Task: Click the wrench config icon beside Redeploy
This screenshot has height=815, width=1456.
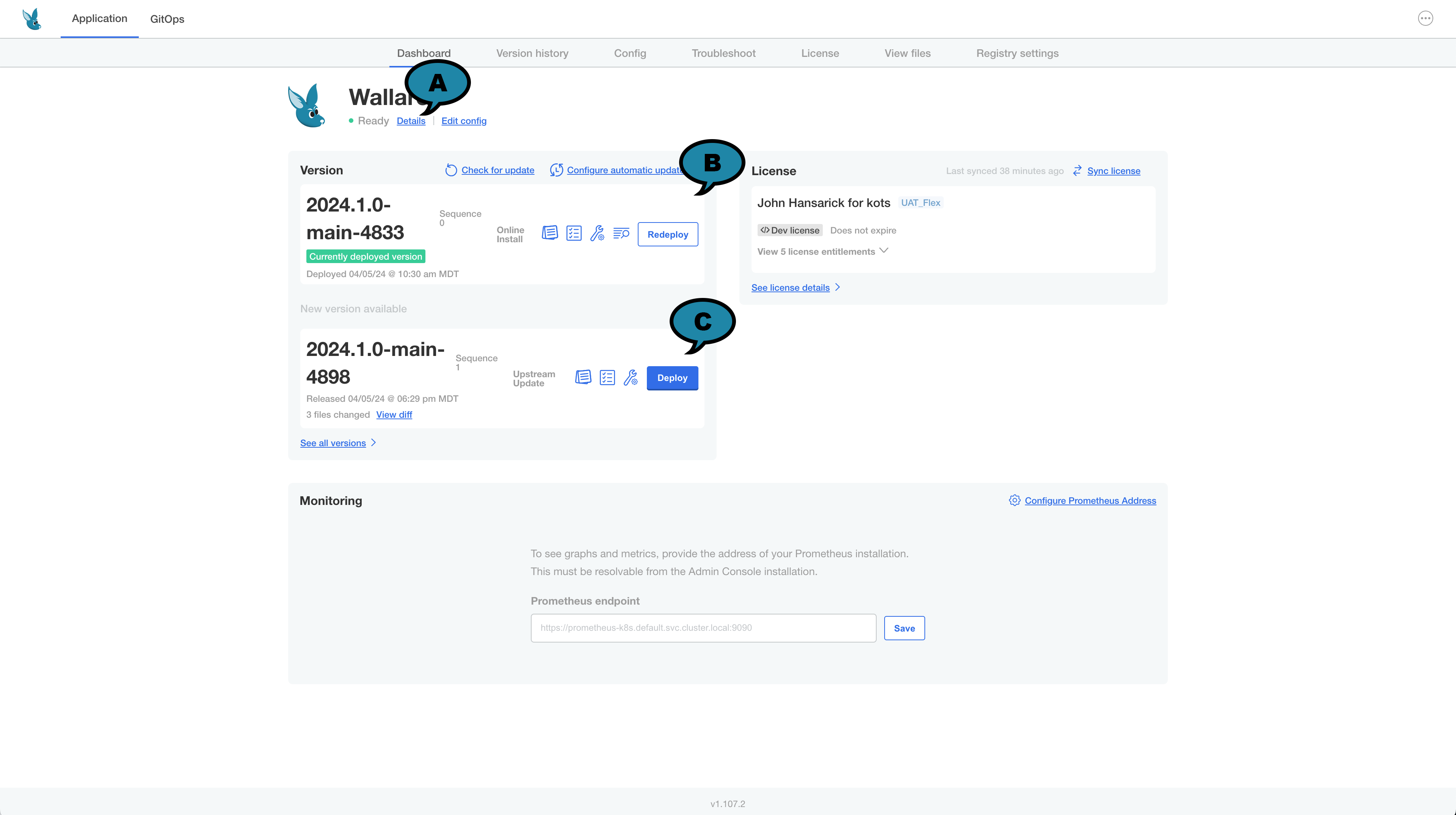Action: click(598, 233)
